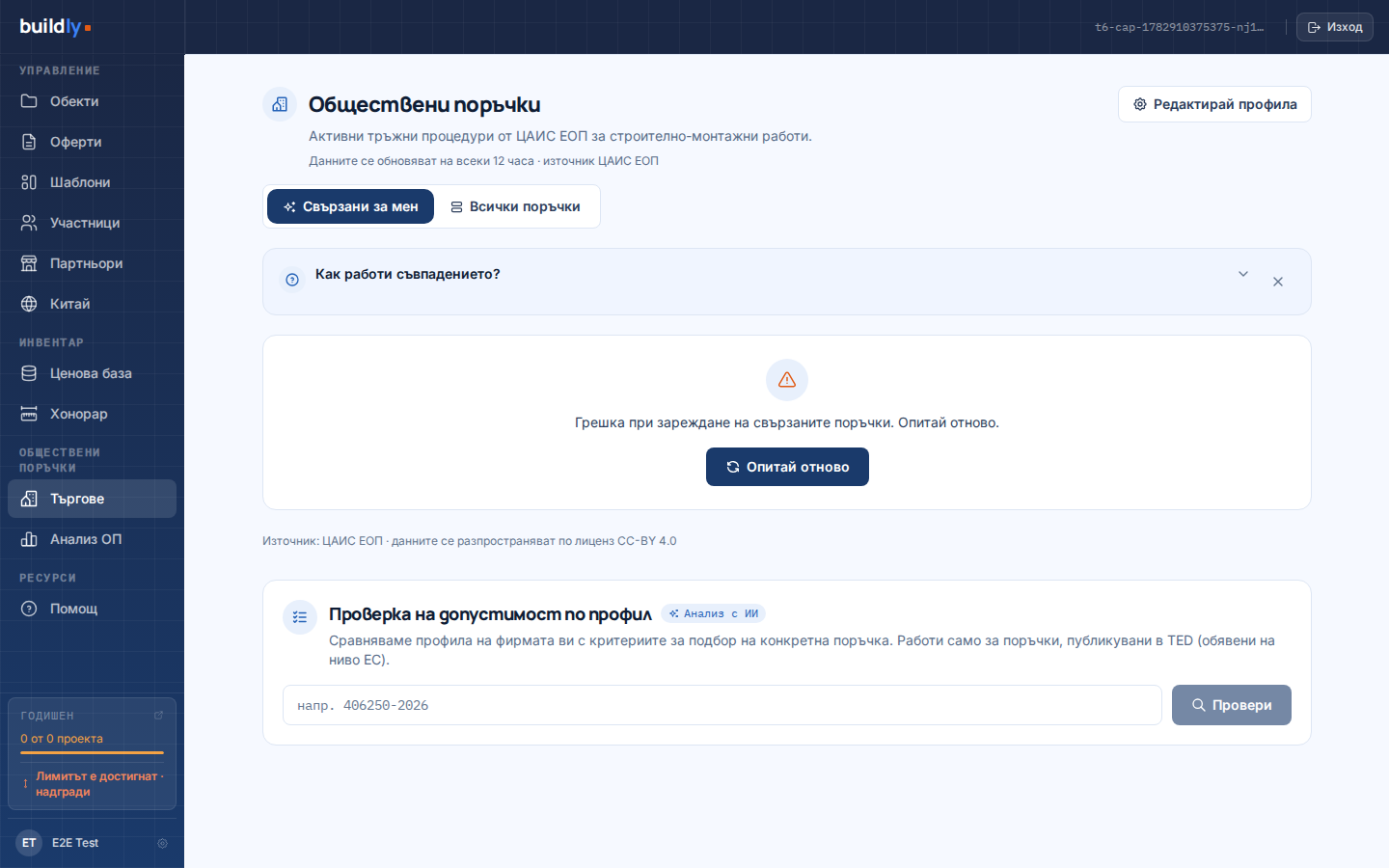The width and height of the screenshot is (1389, 868).
Task: Click the warning triangle icon
Action: coord(787,380)
